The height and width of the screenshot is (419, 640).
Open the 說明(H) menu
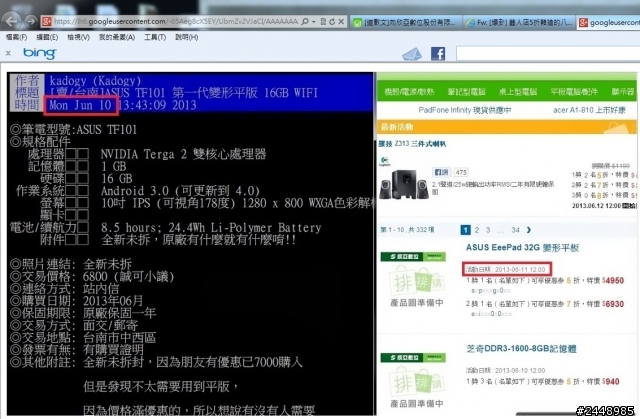[187, 37]
